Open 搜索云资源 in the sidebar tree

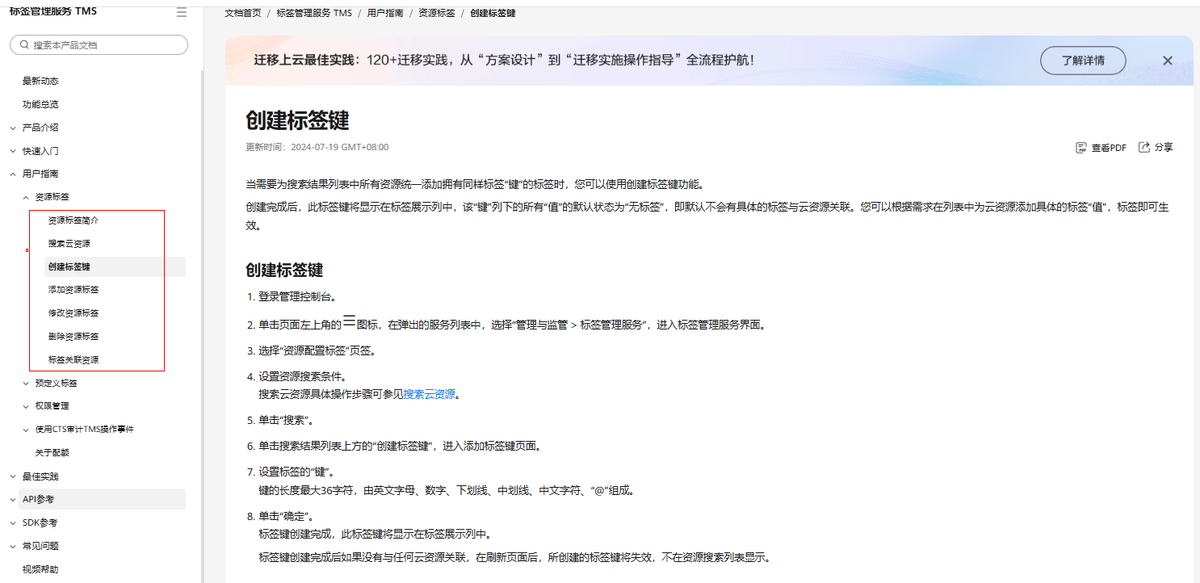pyautogui.click(x=69, y=243)
